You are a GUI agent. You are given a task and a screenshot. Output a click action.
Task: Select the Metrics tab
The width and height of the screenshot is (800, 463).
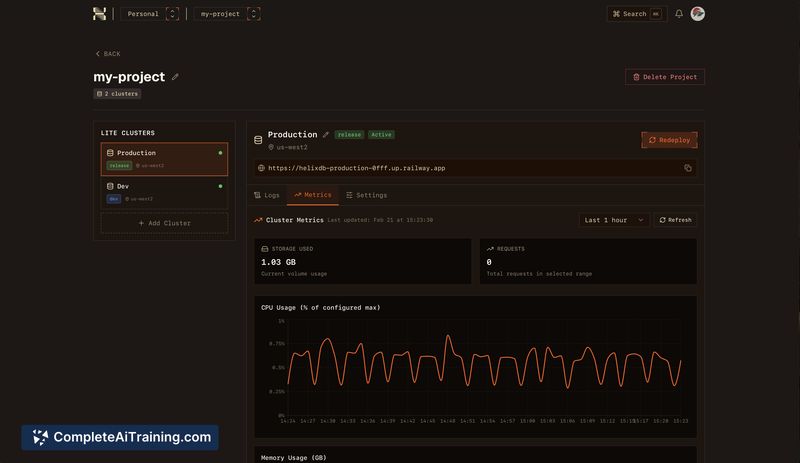click(x=311, y=195)
